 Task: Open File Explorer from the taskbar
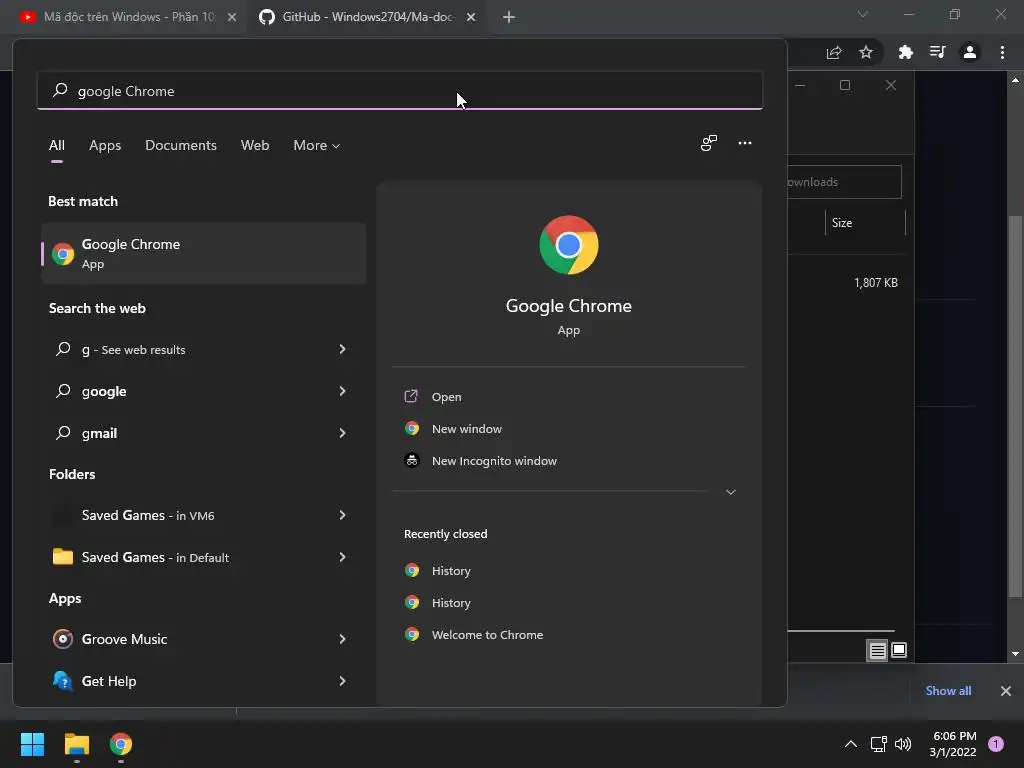76,744
